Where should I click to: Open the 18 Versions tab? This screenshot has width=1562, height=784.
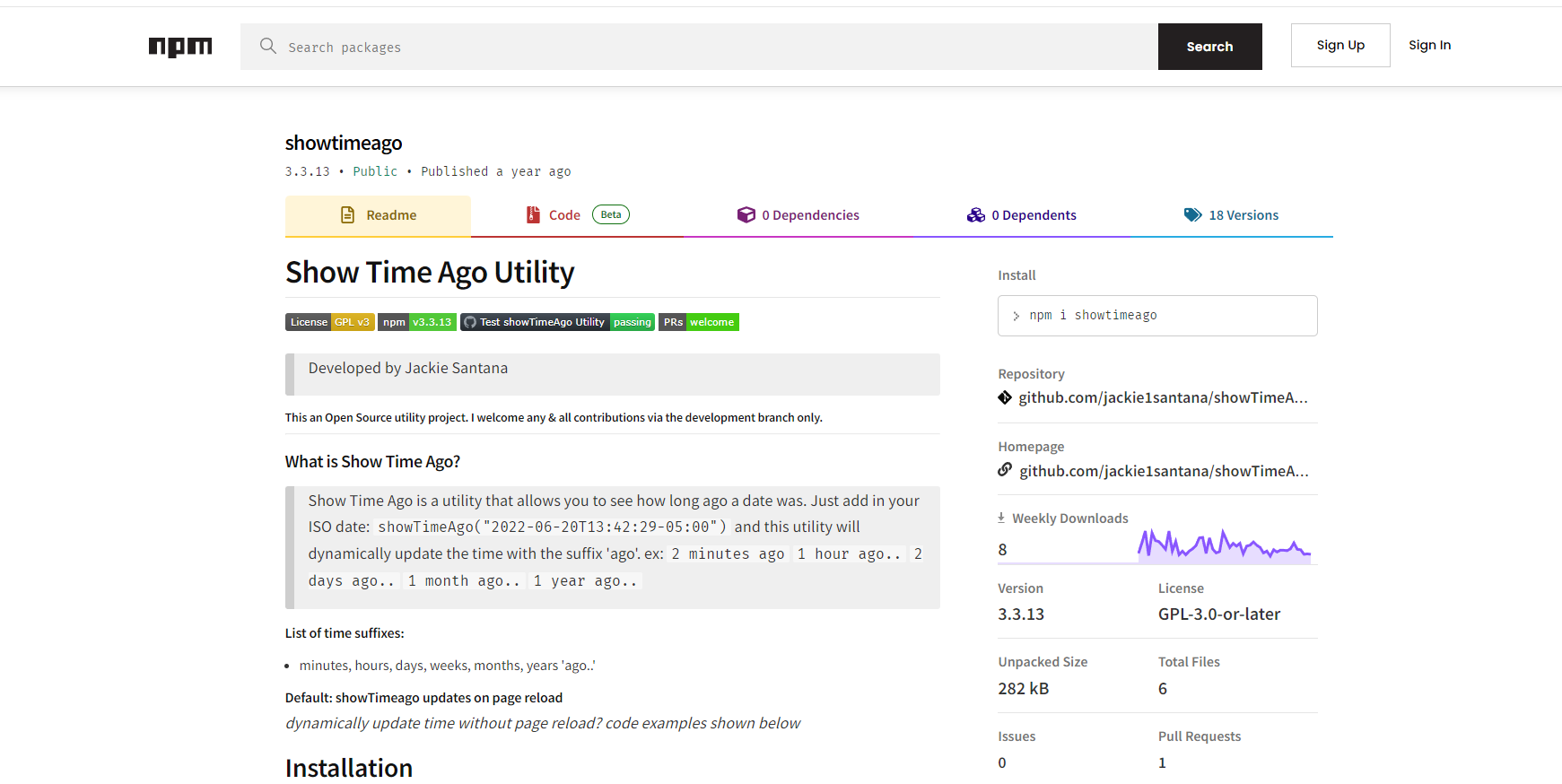pos(1231,215)
